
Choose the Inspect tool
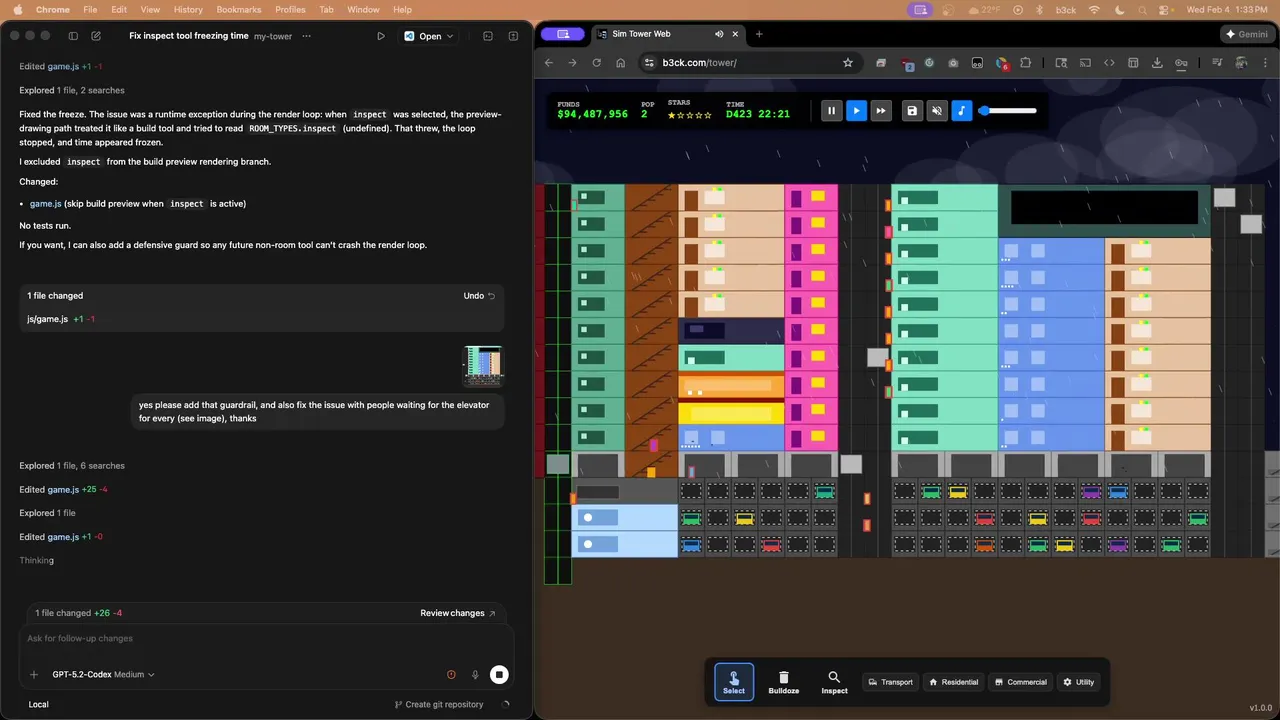(834, 682)
